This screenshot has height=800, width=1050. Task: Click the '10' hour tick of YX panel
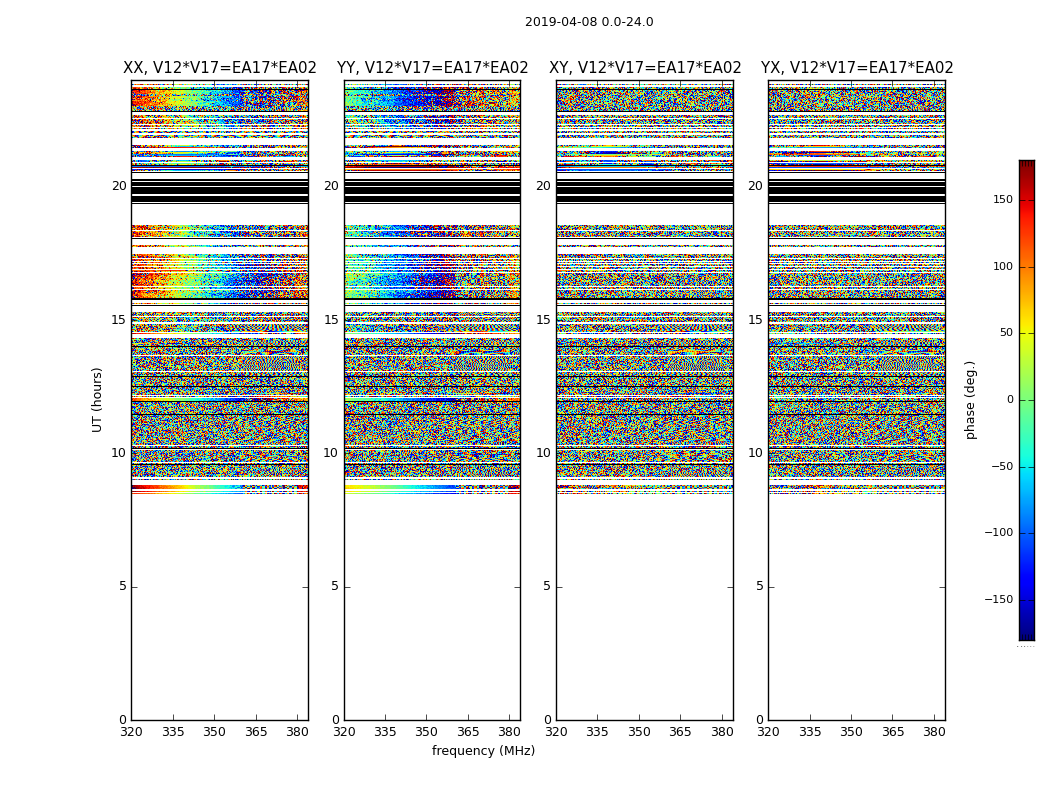point(756,453)
